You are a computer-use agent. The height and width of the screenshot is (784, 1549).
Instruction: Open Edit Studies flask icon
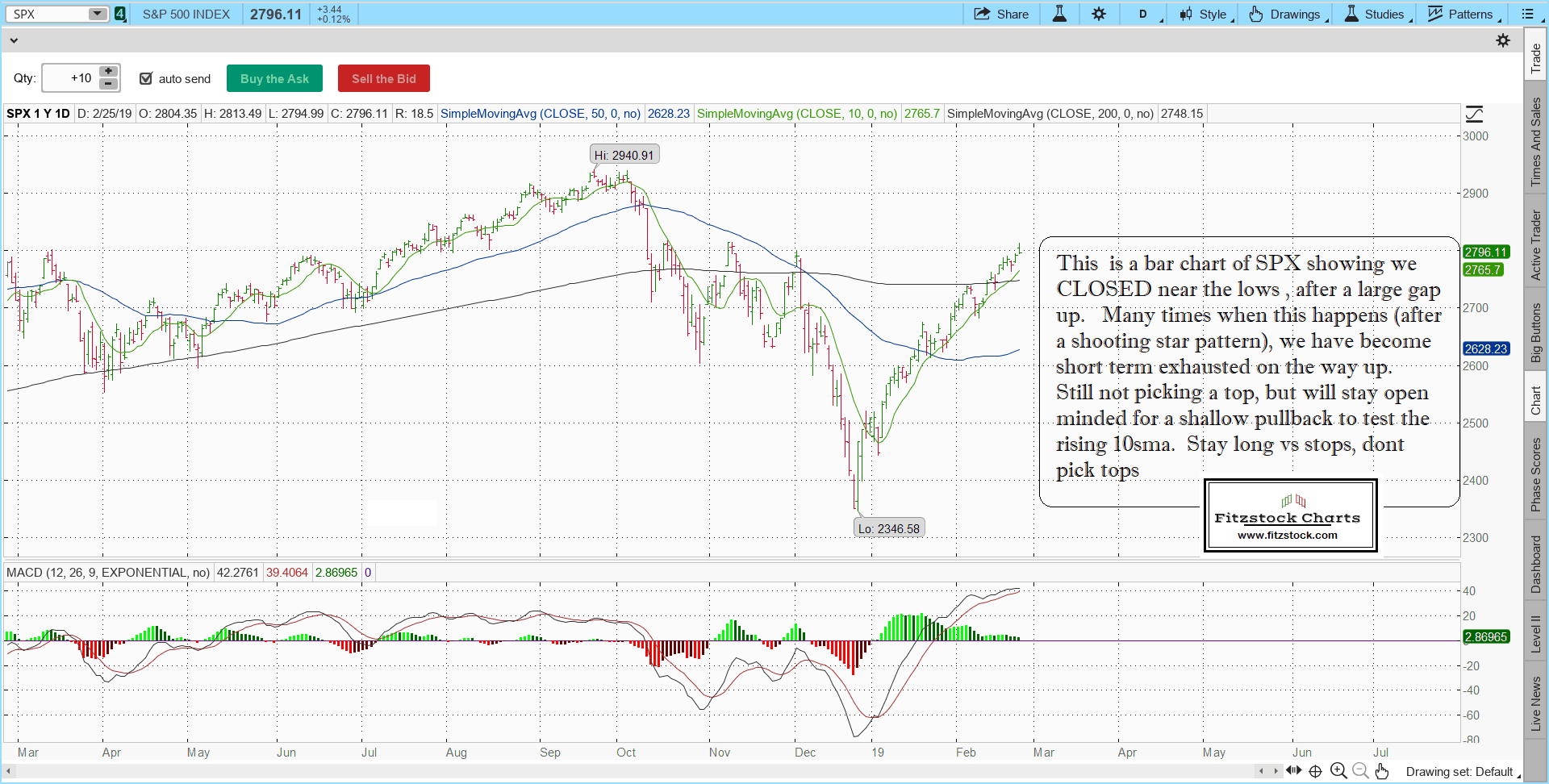coord(1059,14)
